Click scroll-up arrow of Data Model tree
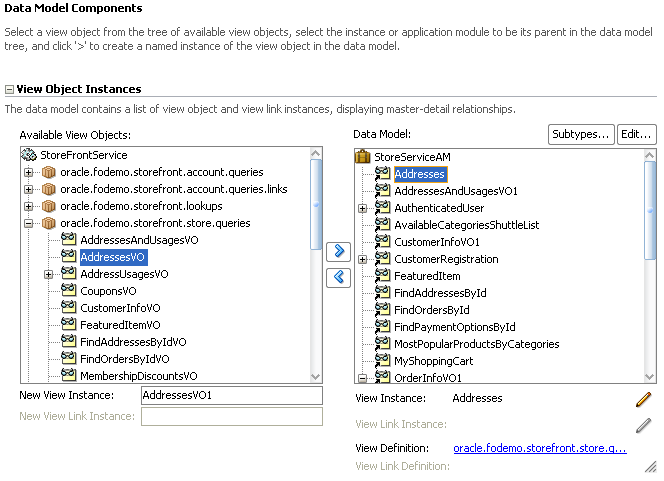Viewport: 664px width, 481px height. click(650, 155)
